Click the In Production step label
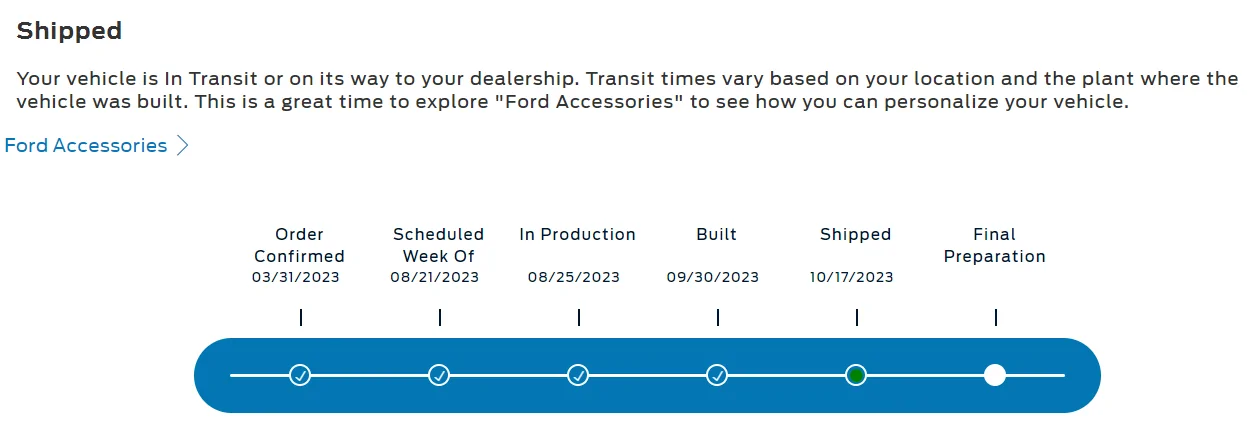1252x427 pixels. click(577, 235)
